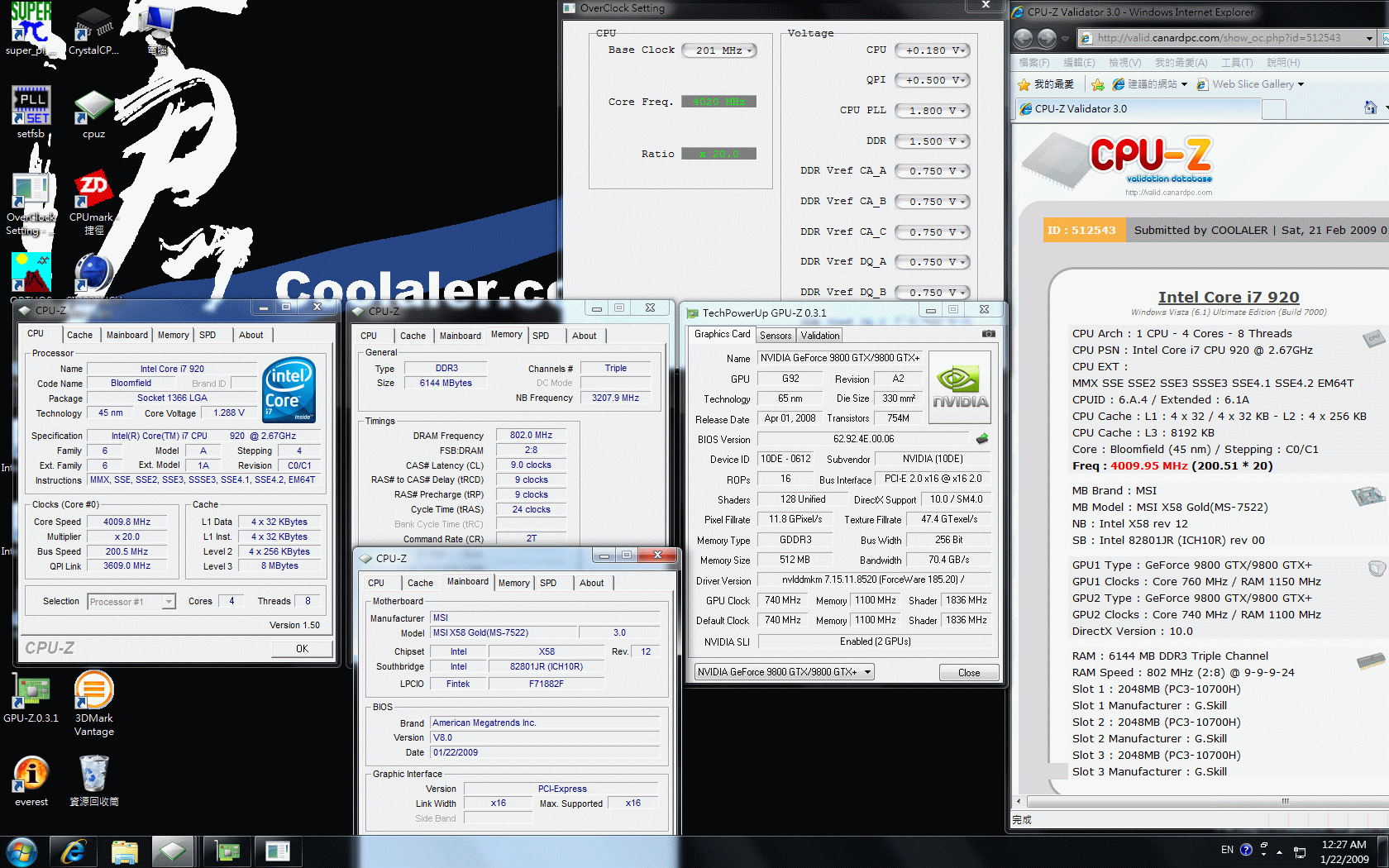Switch to the Sensors tab in GPU-Z
This screenshot has width=1389, height=868.
coord(776,335)
